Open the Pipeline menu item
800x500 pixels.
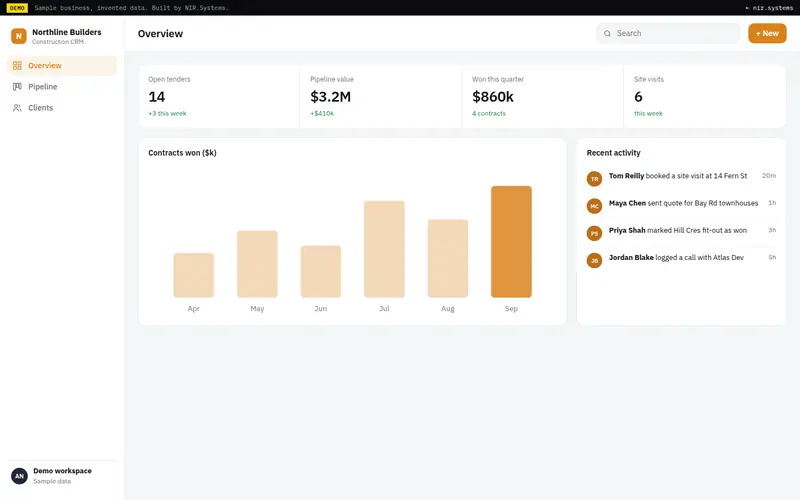pyautogui.click(x=62, y=87)
